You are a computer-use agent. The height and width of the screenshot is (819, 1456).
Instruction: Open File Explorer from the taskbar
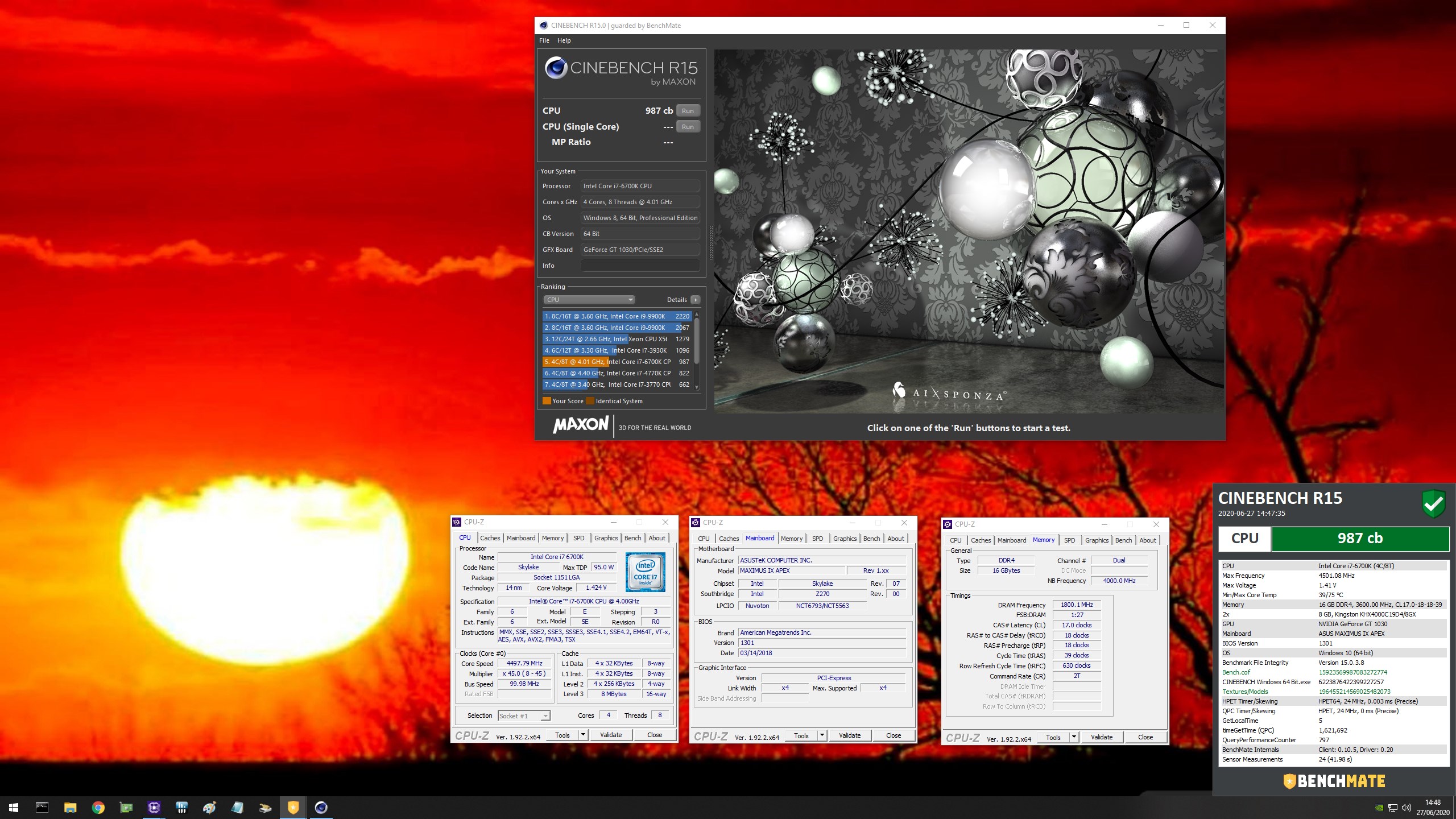tap(70, 807)
